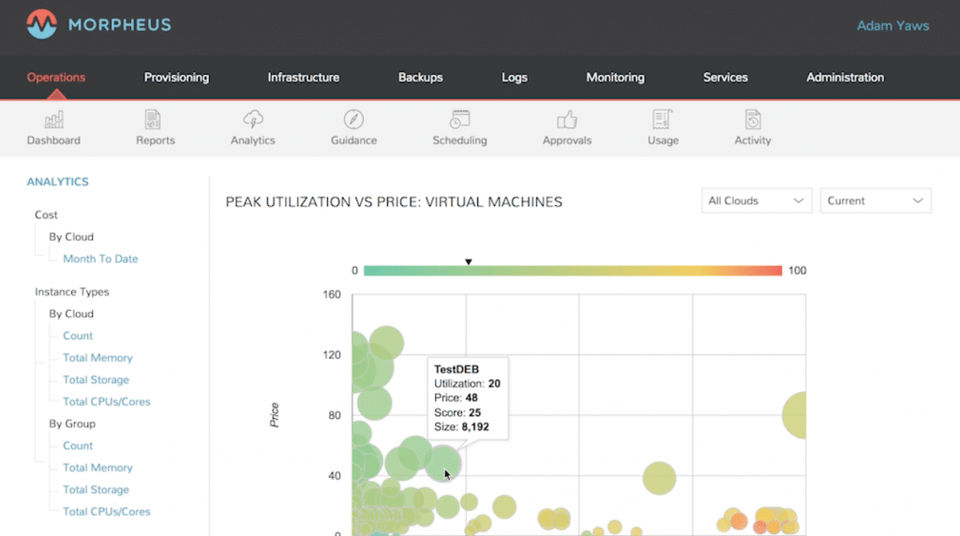This screenshot has height=536, width=960.
Task: Open the Month To Date link
Action: point(100,259)
